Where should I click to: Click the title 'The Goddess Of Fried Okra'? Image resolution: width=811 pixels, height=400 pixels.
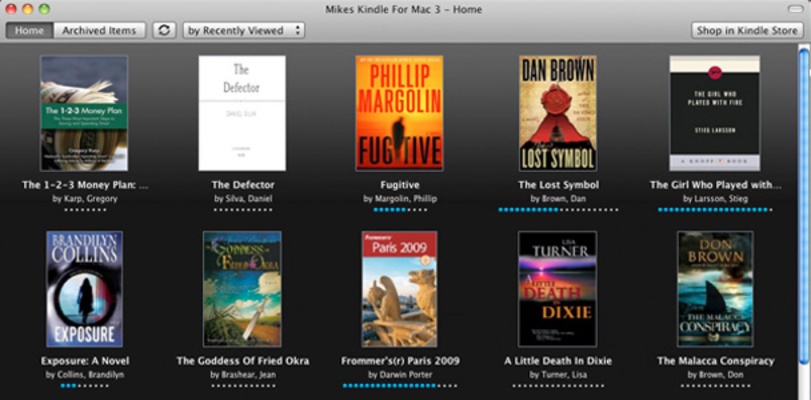tap(243, 361)
